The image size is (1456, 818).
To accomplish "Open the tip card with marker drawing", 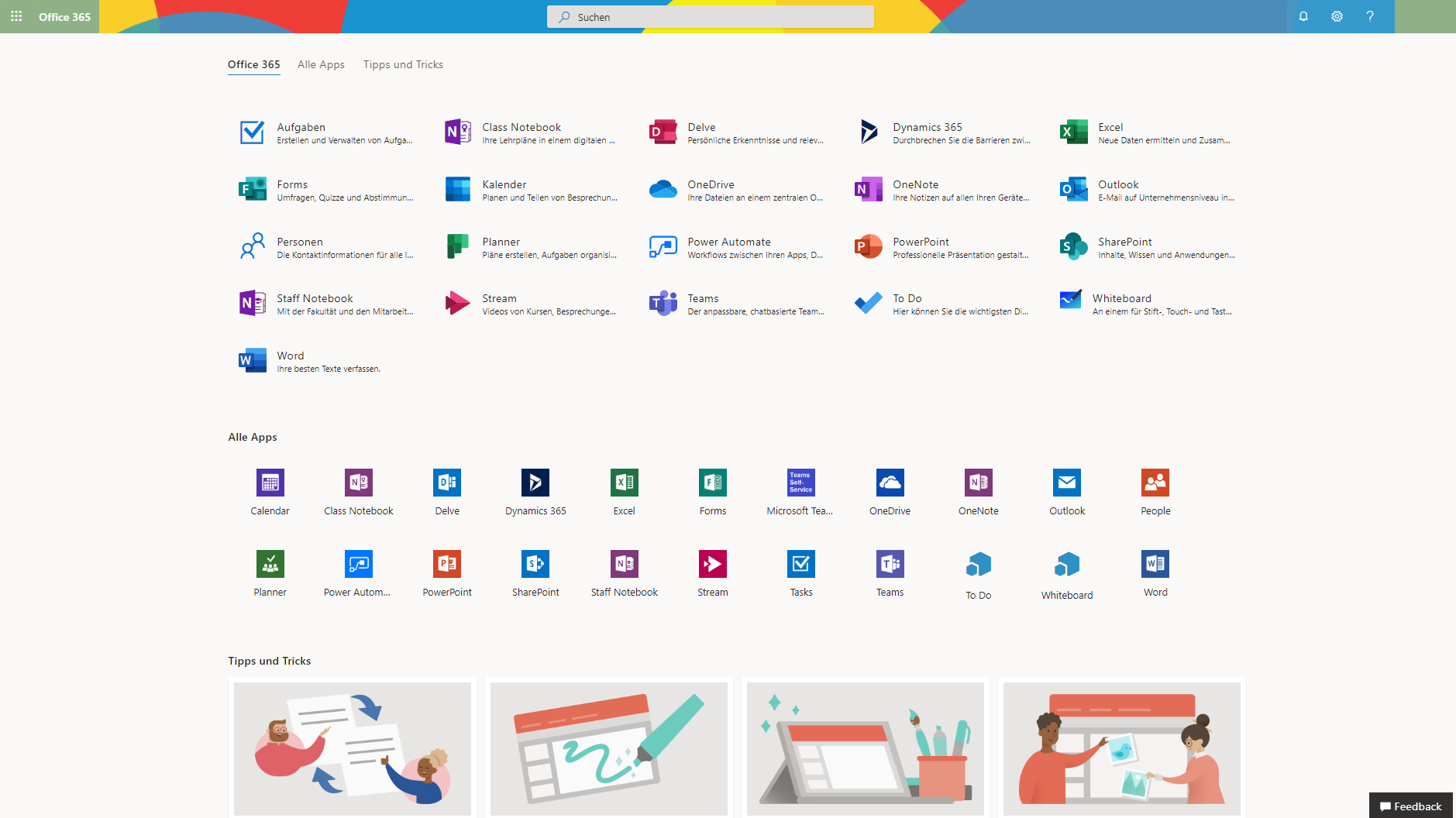I will (609, 748).
